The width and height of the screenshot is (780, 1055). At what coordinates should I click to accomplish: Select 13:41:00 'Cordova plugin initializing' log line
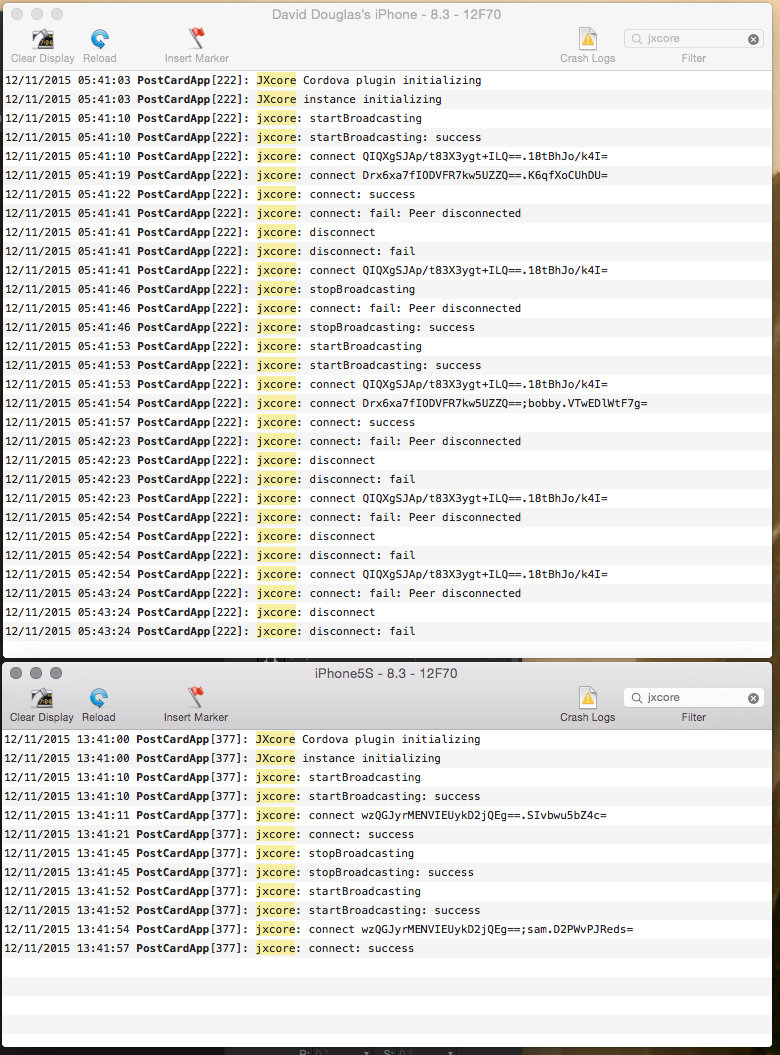point(387,739)
